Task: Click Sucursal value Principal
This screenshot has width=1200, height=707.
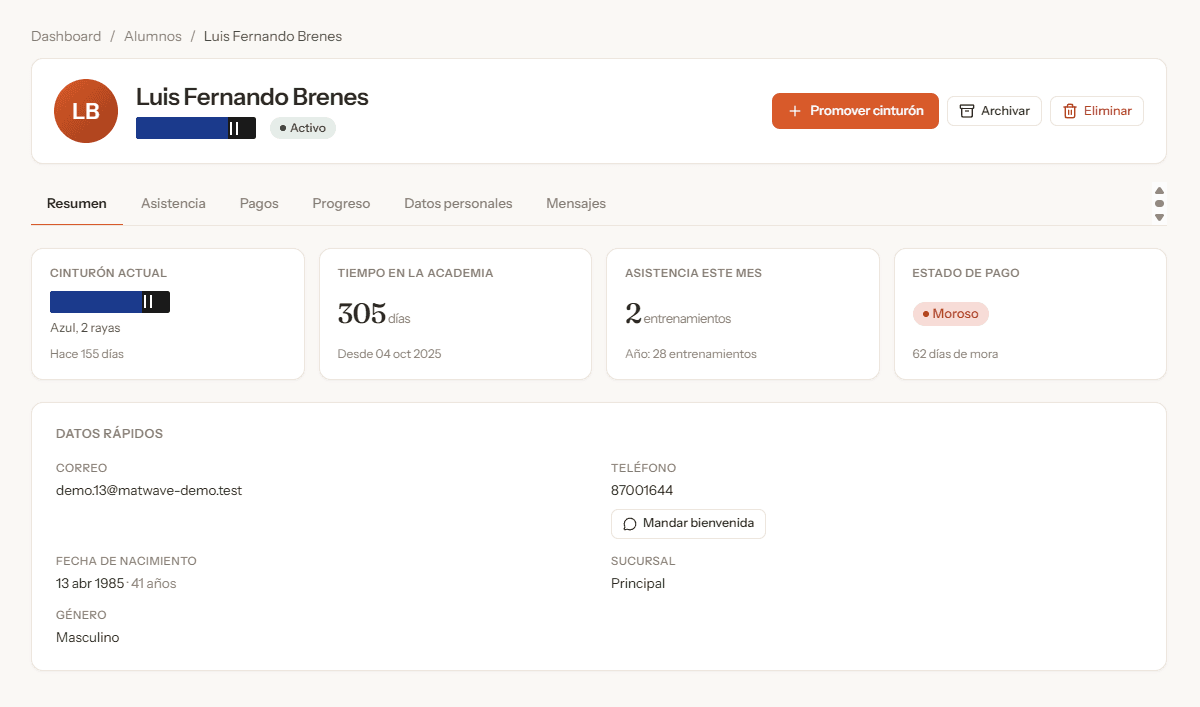Action: coord(638,583)
